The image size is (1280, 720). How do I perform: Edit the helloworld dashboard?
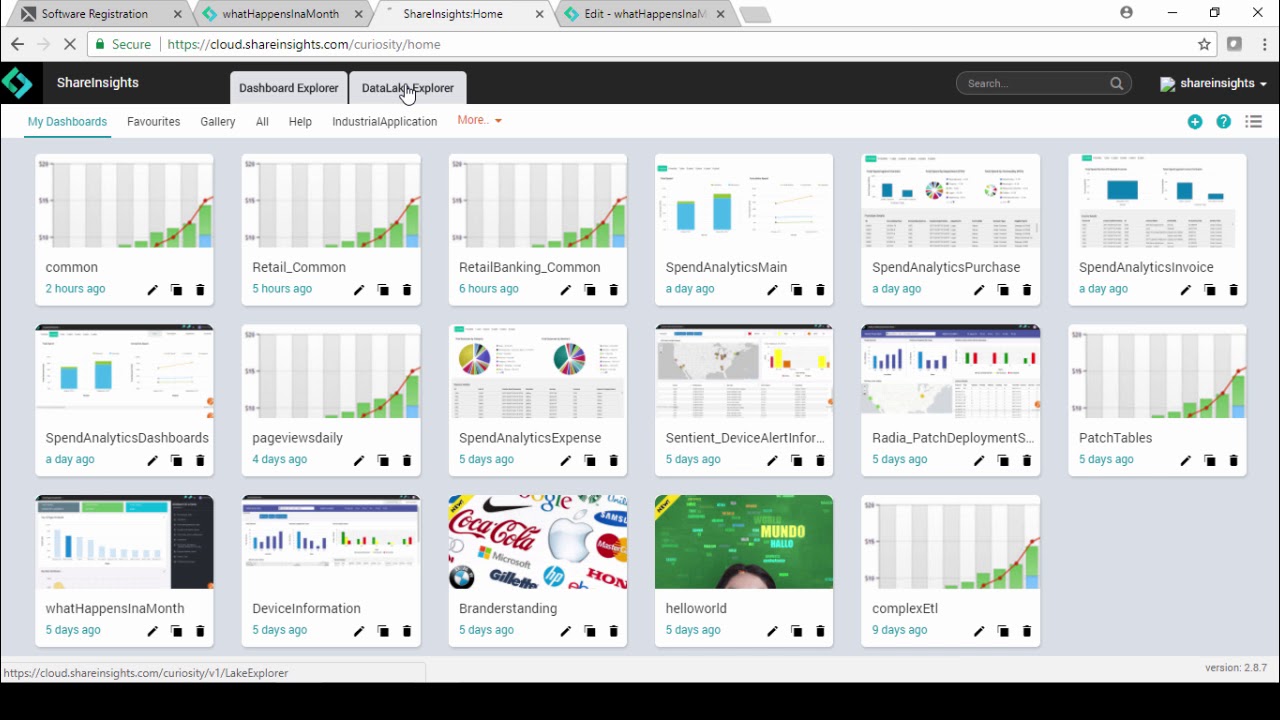(x=772, y=631)
